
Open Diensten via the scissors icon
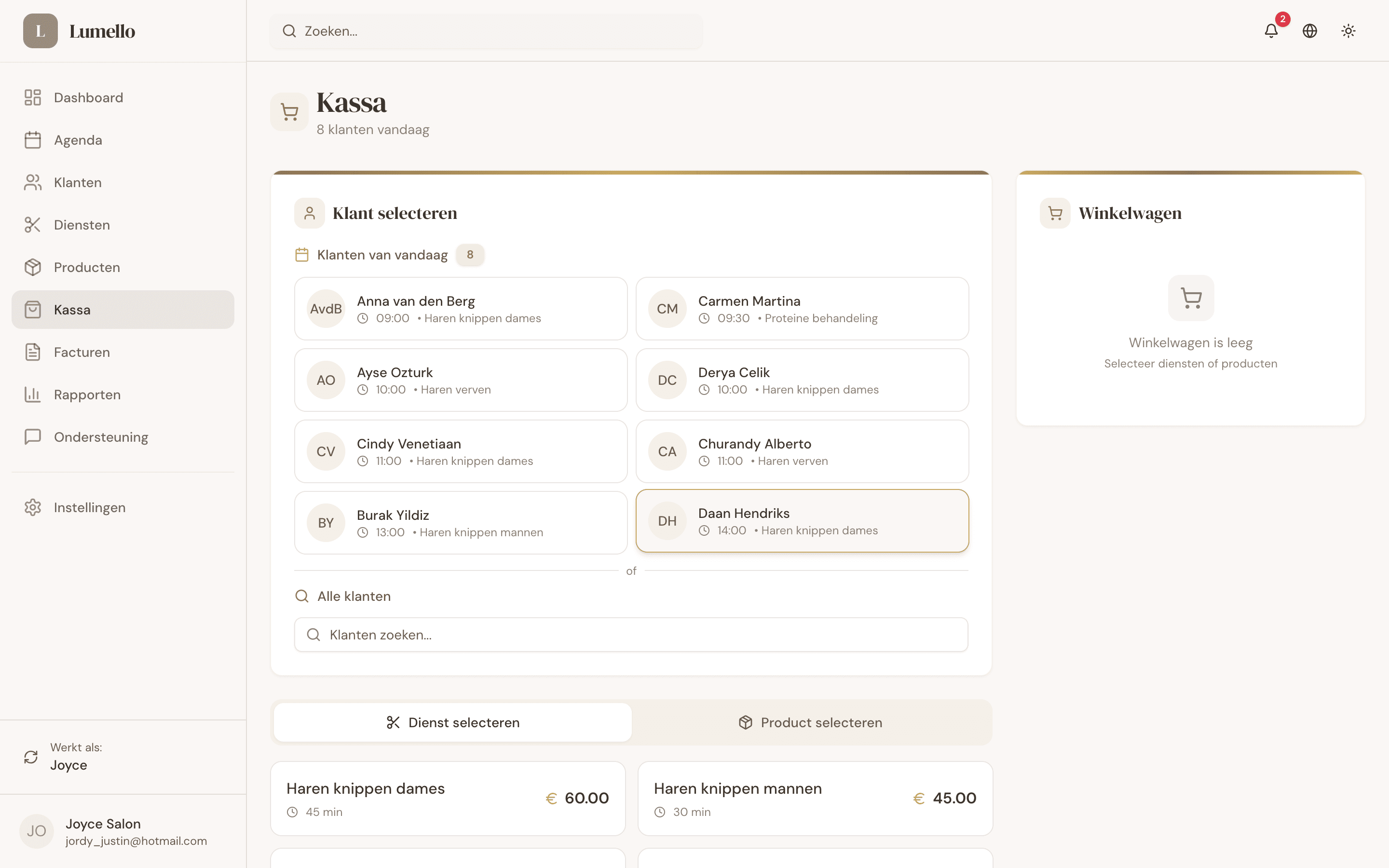33,224
